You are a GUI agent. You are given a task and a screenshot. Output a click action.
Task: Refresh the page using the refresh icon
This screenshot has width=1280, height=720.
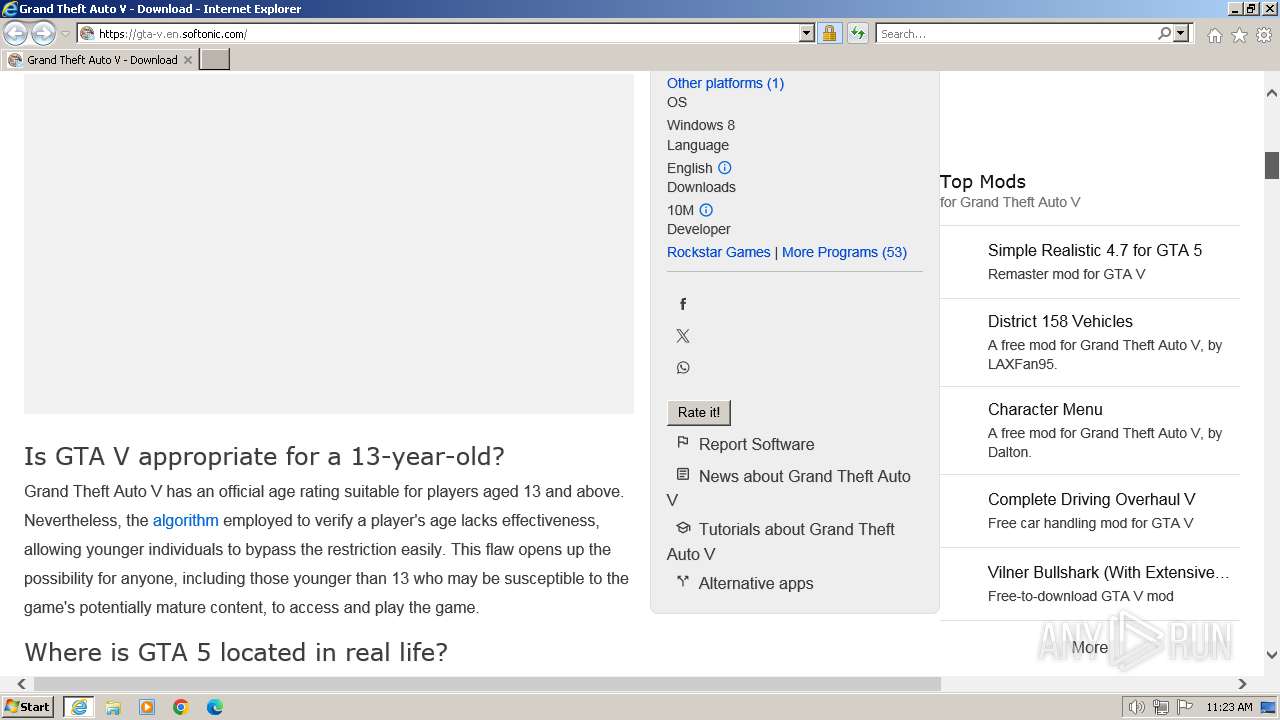[x=857, y=33]
